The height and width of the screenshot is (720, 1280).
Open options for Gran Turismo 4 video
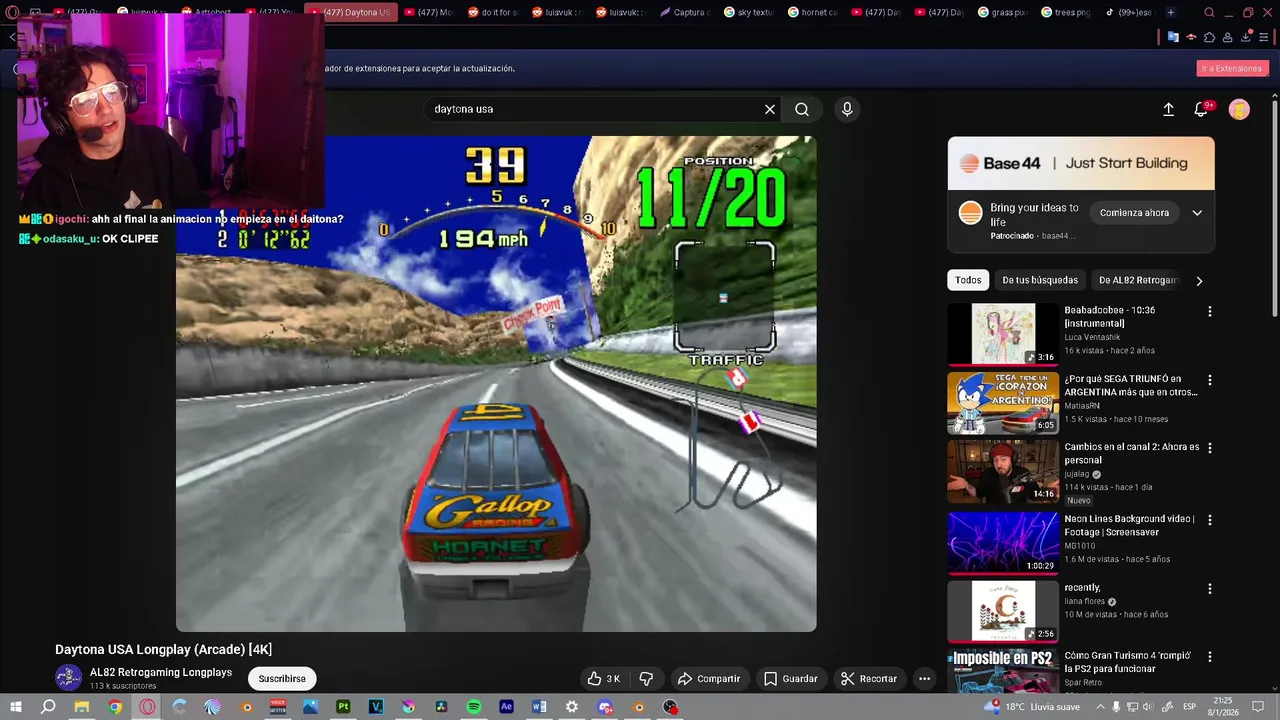tap(1210, 657)
